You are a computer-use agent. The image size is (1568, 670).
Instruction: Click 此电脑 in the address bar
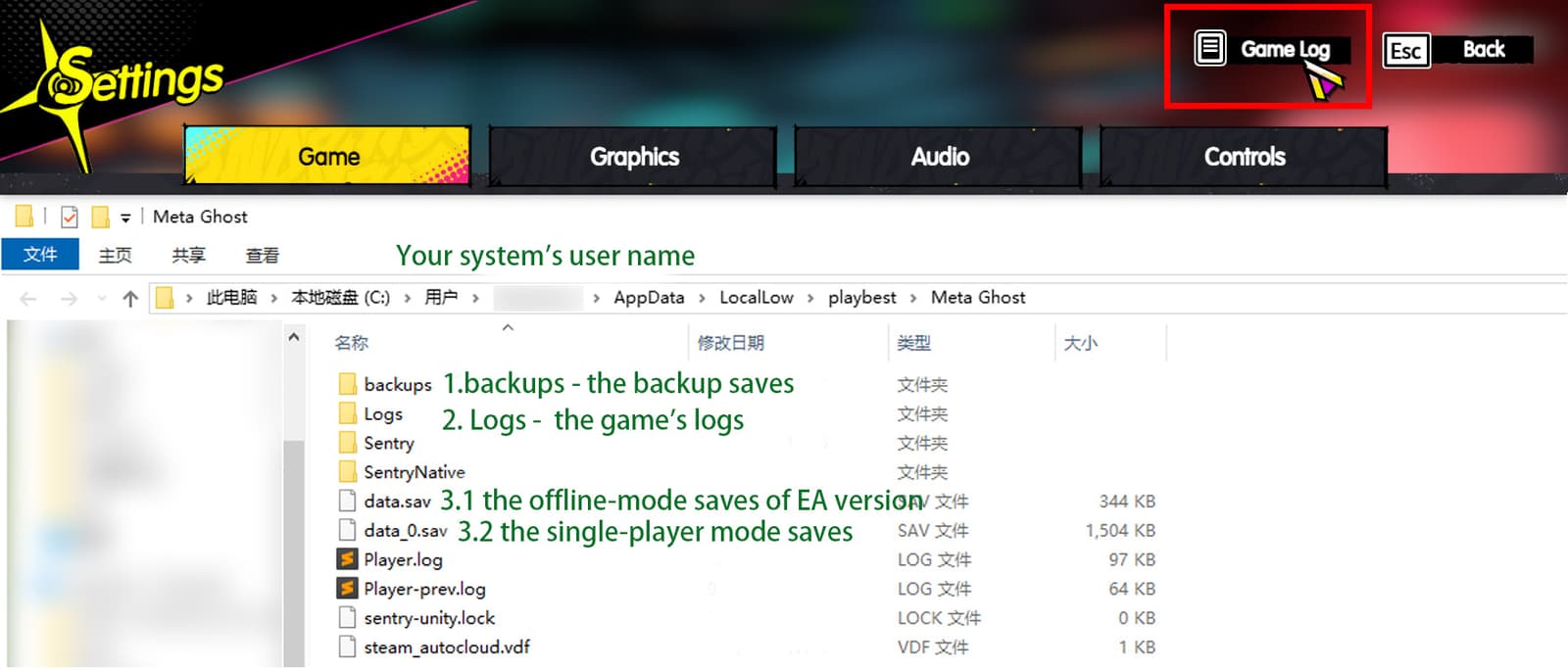click(x=231, y=297)
